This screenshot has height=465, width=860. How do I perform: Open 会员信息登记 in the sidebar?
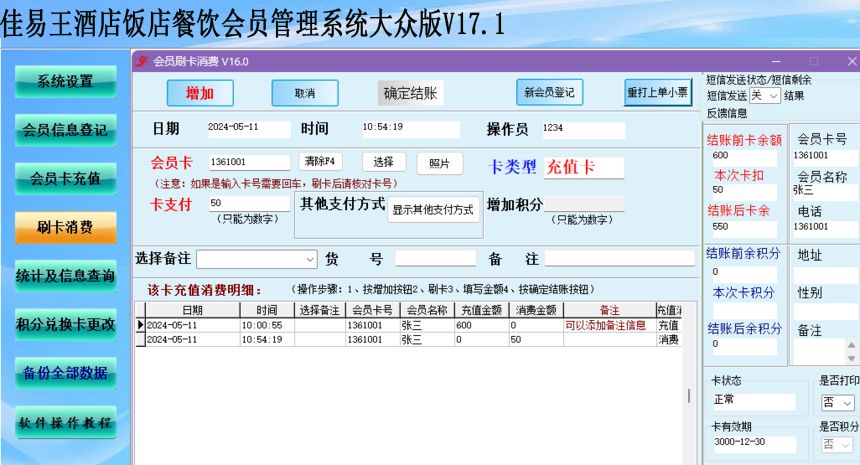click(x=65, y=130)
